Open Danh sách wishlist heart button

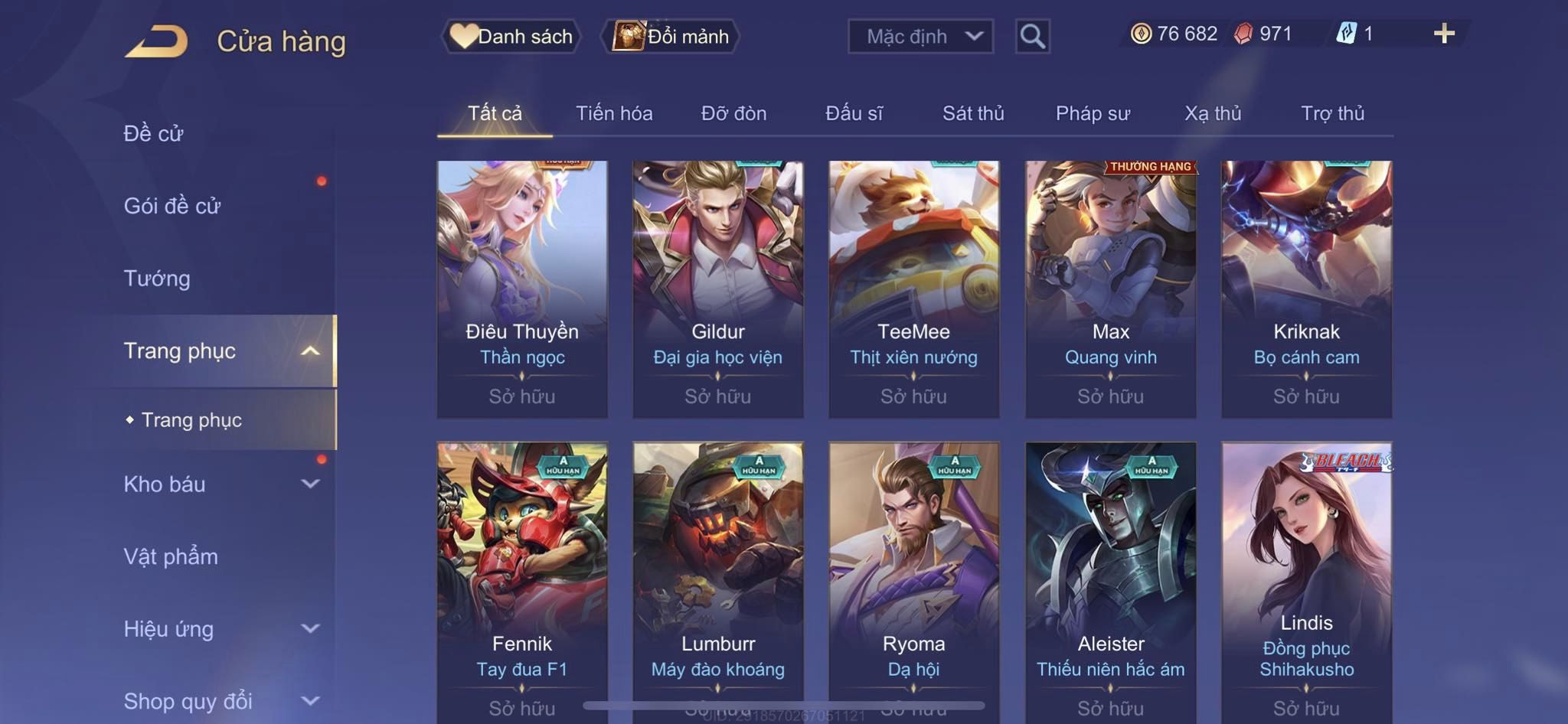tap(511, 36)
